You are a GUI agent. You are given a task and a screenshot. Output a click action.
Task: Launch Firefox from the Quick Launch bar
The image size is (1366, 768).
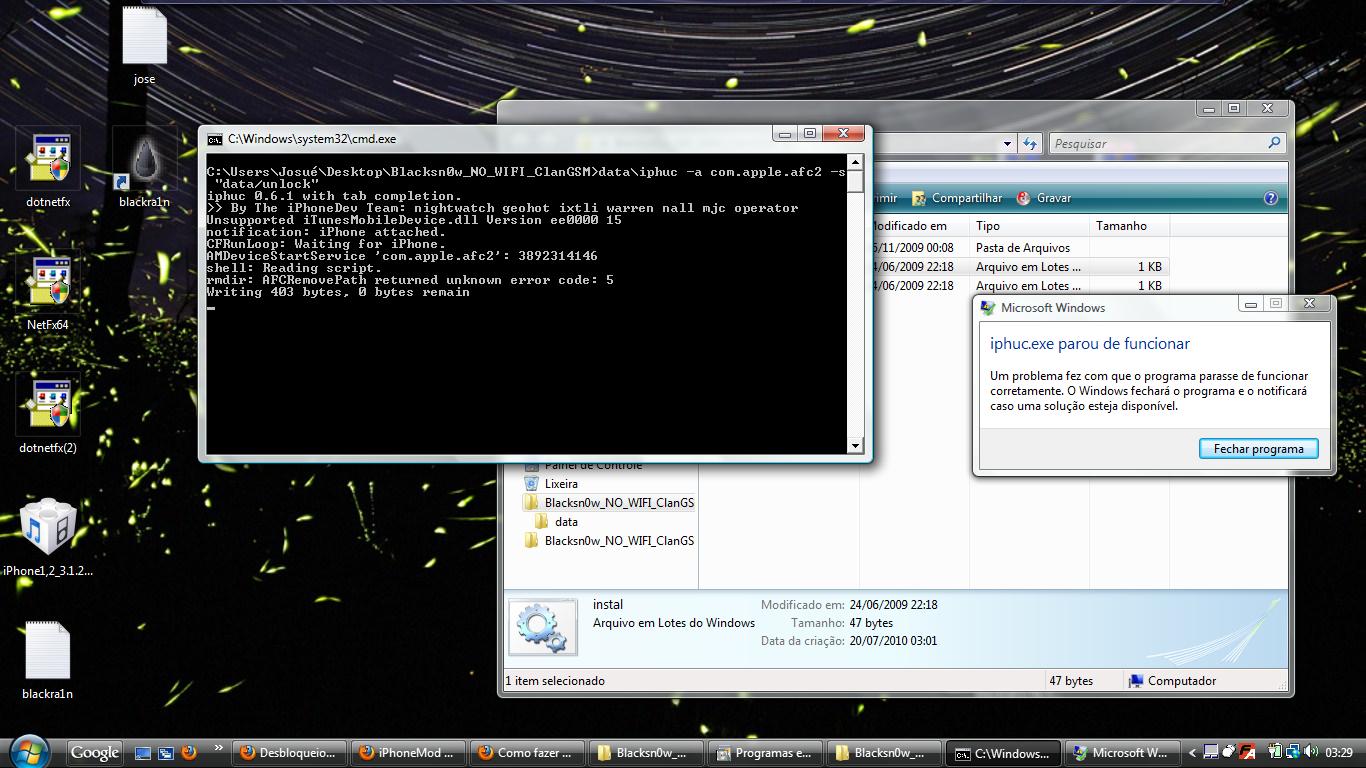click(188, 752)
